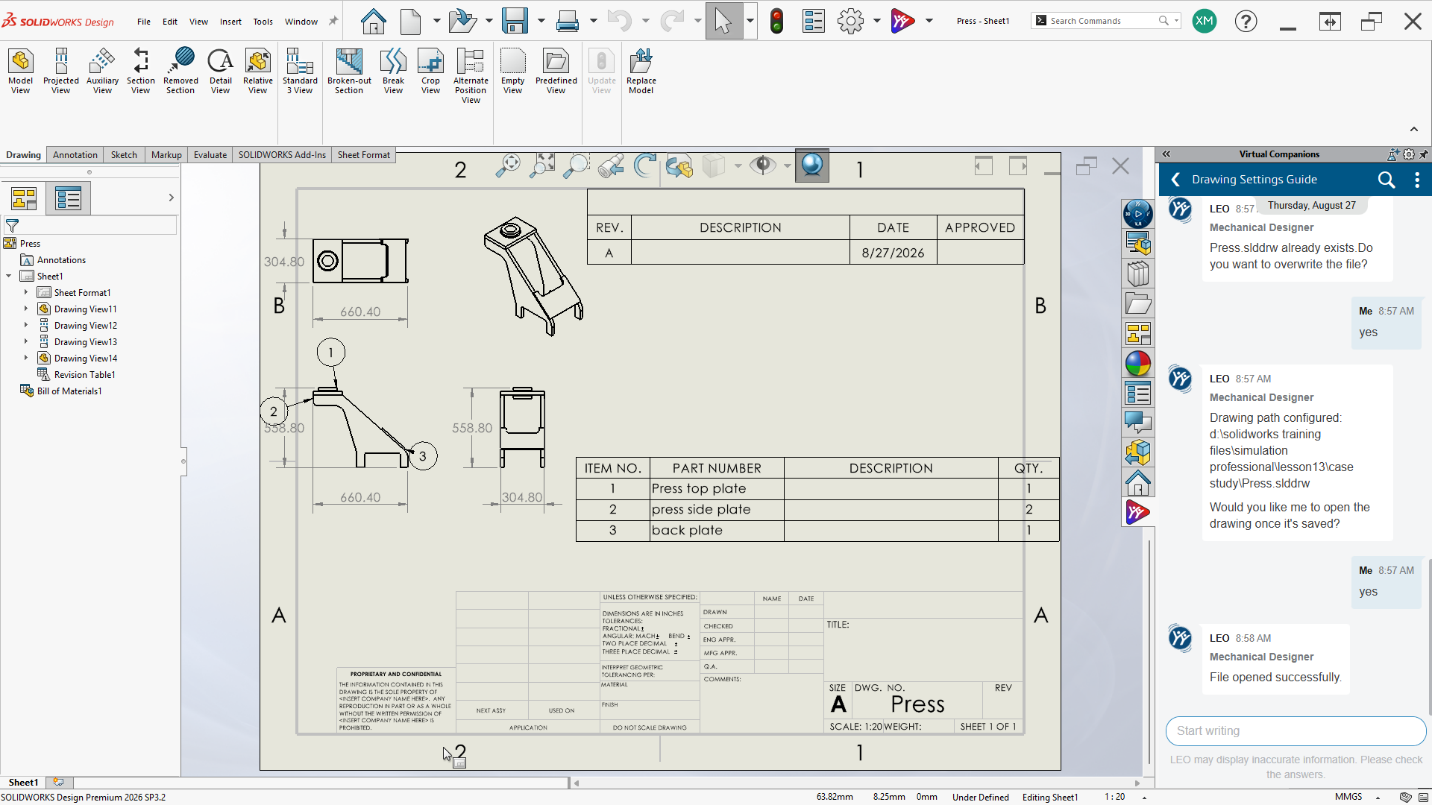This screenshot has width=1432, height=805.
Task: Open the chat panel kebab menu
Action: [x=1417, y=180]
